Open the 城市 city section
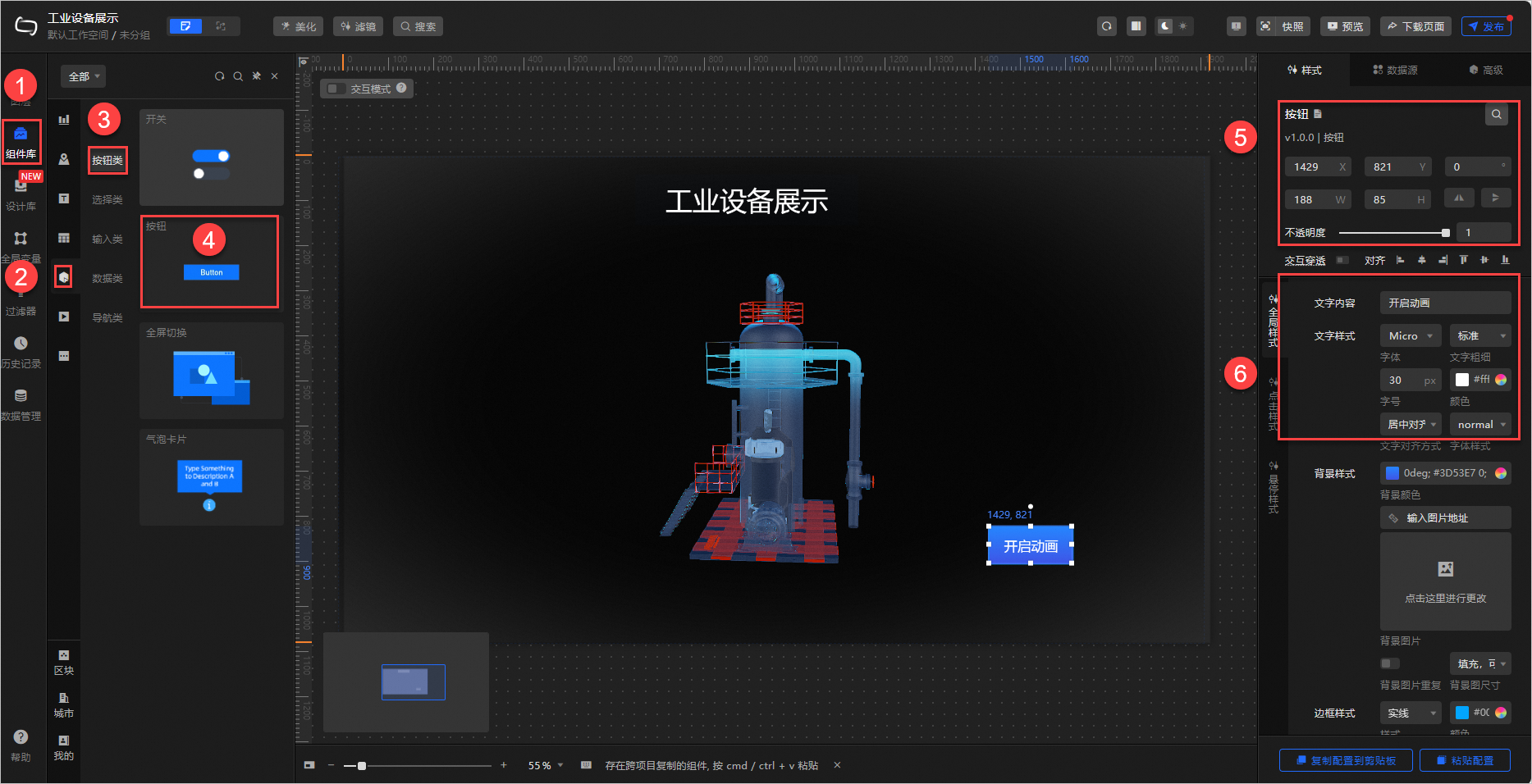Image resolution: width=1532 pixels, height=784 pixels. pyautogui.click(x=64, y=705)
